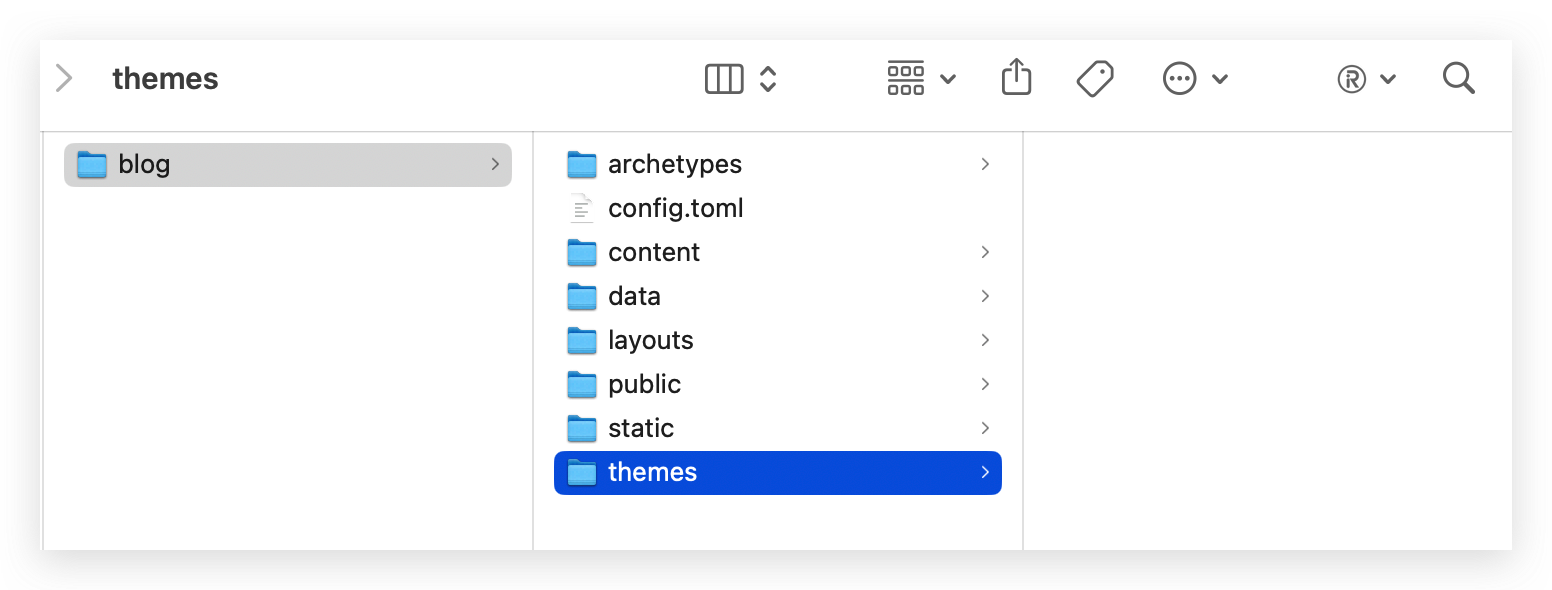The height and width of the screenshot is (590, 1552).
Task: Open the dropdown beside the registered-mark icon
Action: point(1388,79)
